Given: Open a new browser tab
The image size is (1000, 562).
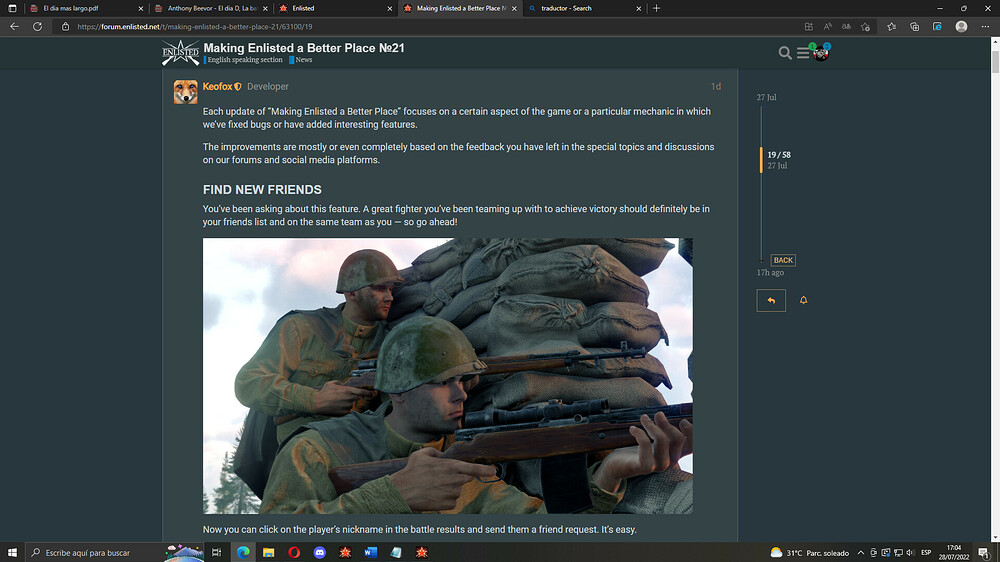Looking at the screenshot, I should [x=656, y=8].
